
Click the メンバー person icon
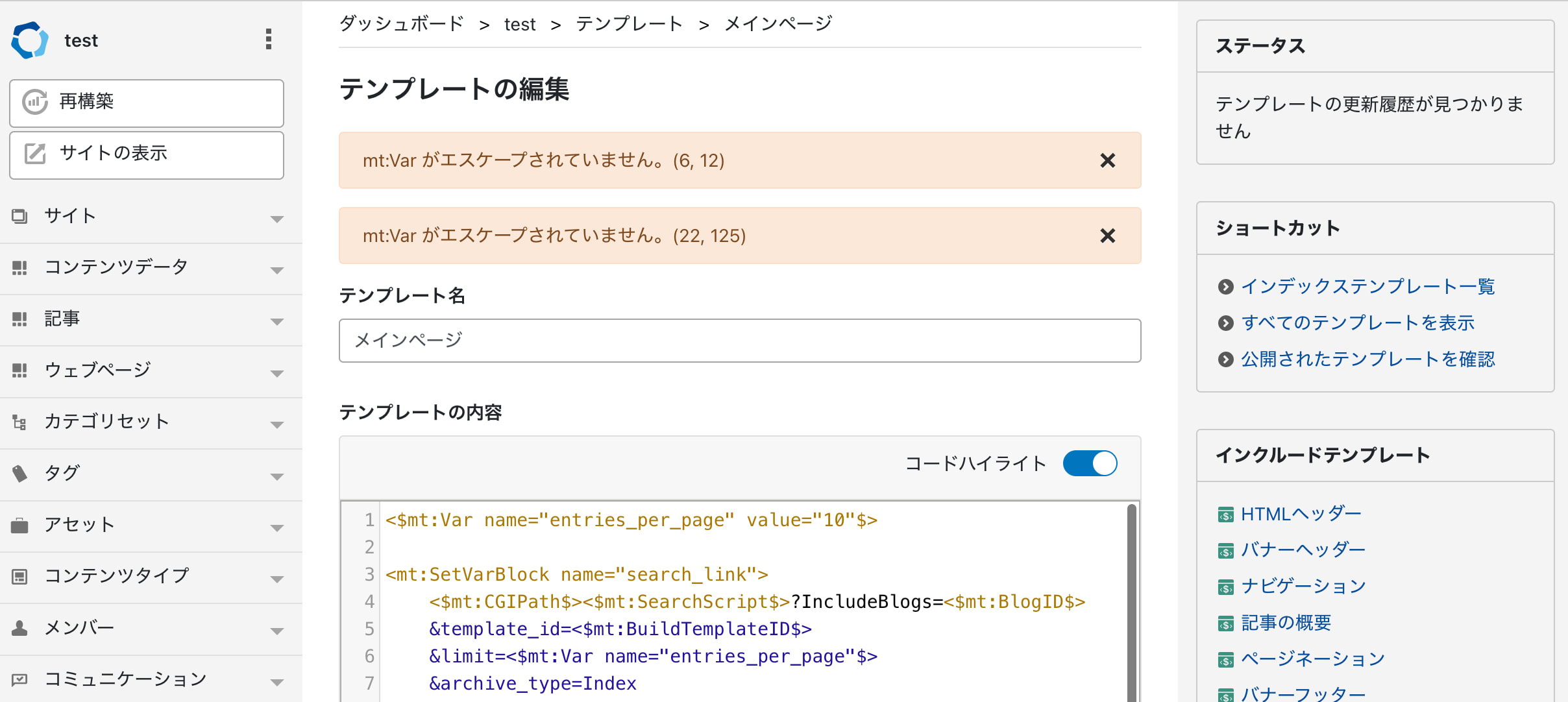[x=19, y=628]
